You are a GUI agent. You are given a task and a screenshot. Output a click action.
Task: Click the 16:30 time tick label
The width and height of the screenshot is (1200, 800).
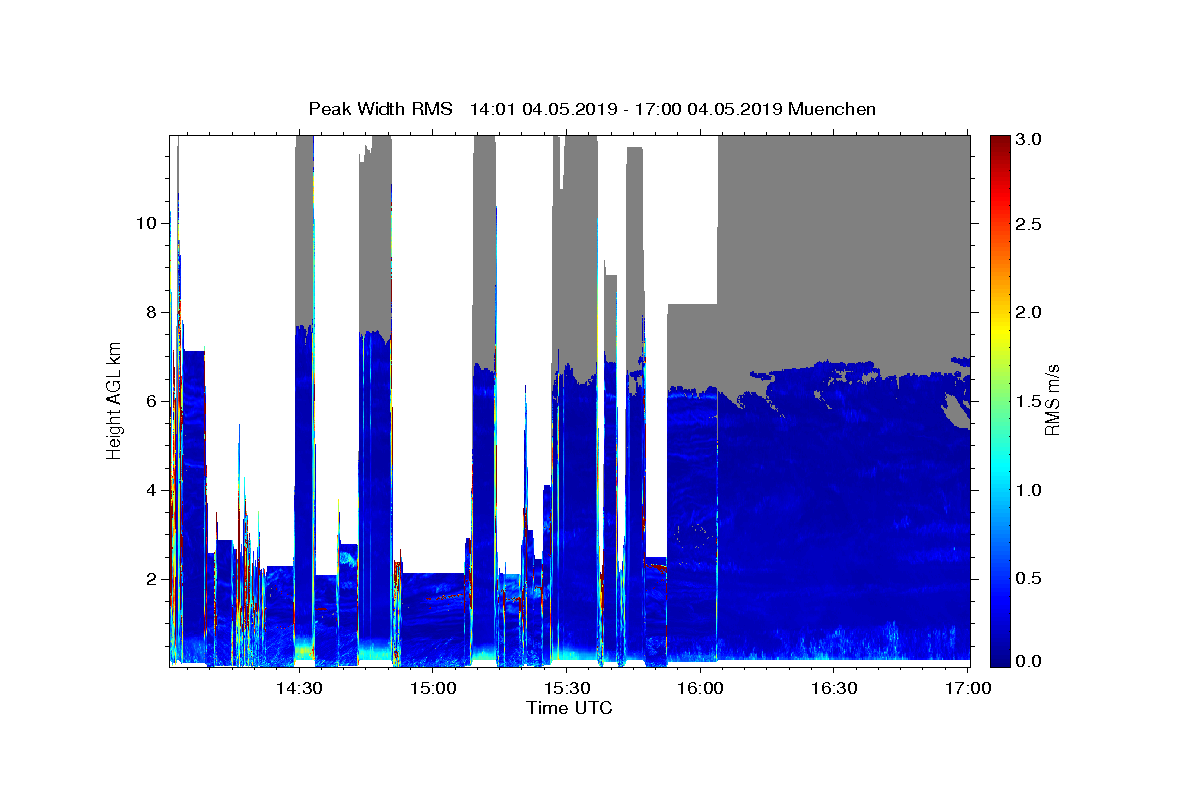833,688
